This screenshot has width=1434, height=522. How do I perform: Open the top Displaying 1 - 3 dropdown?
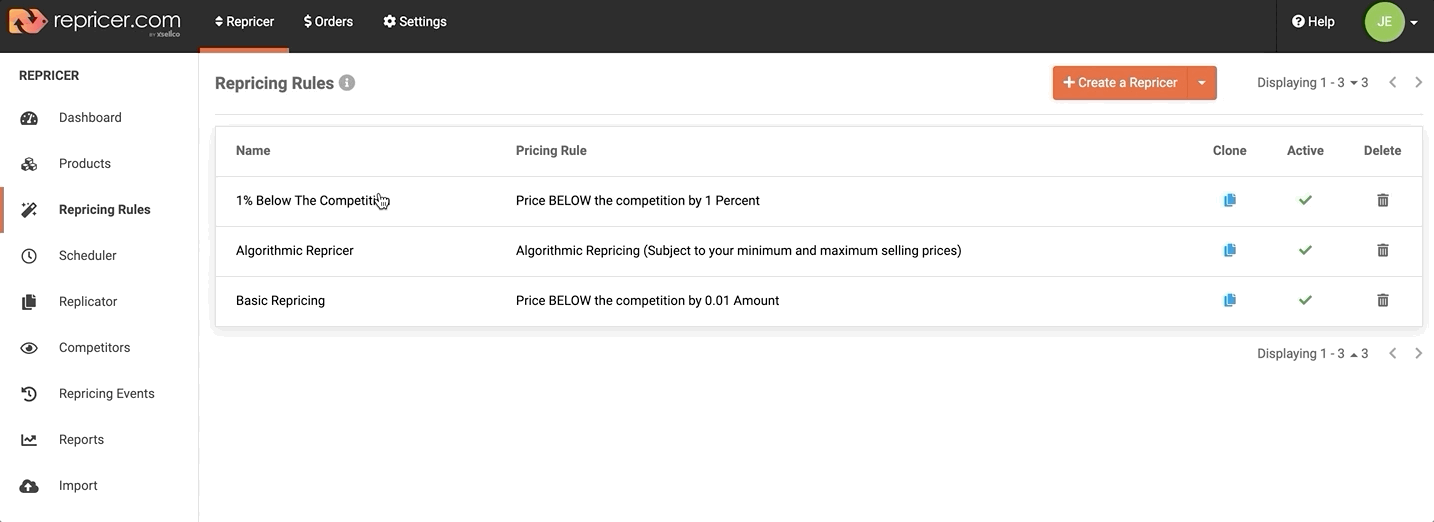(1312, 83)
